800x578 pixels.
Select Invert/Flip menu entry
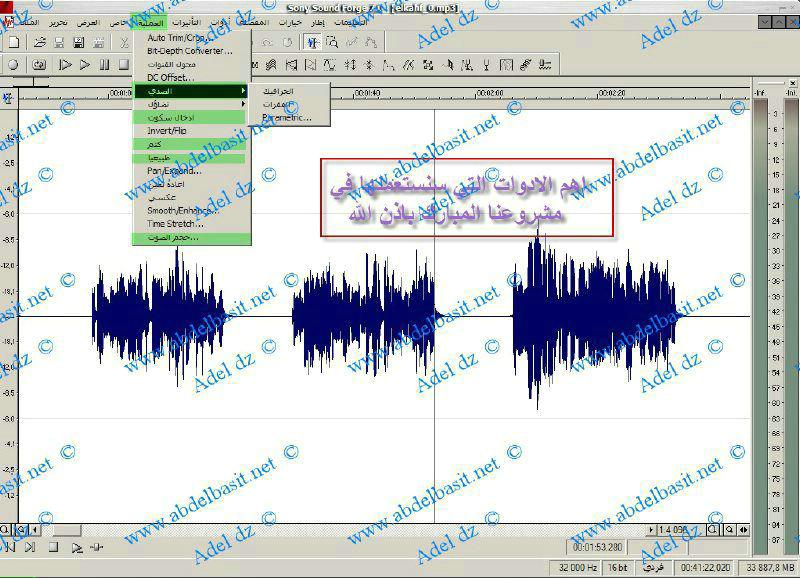tap(167, 131)
